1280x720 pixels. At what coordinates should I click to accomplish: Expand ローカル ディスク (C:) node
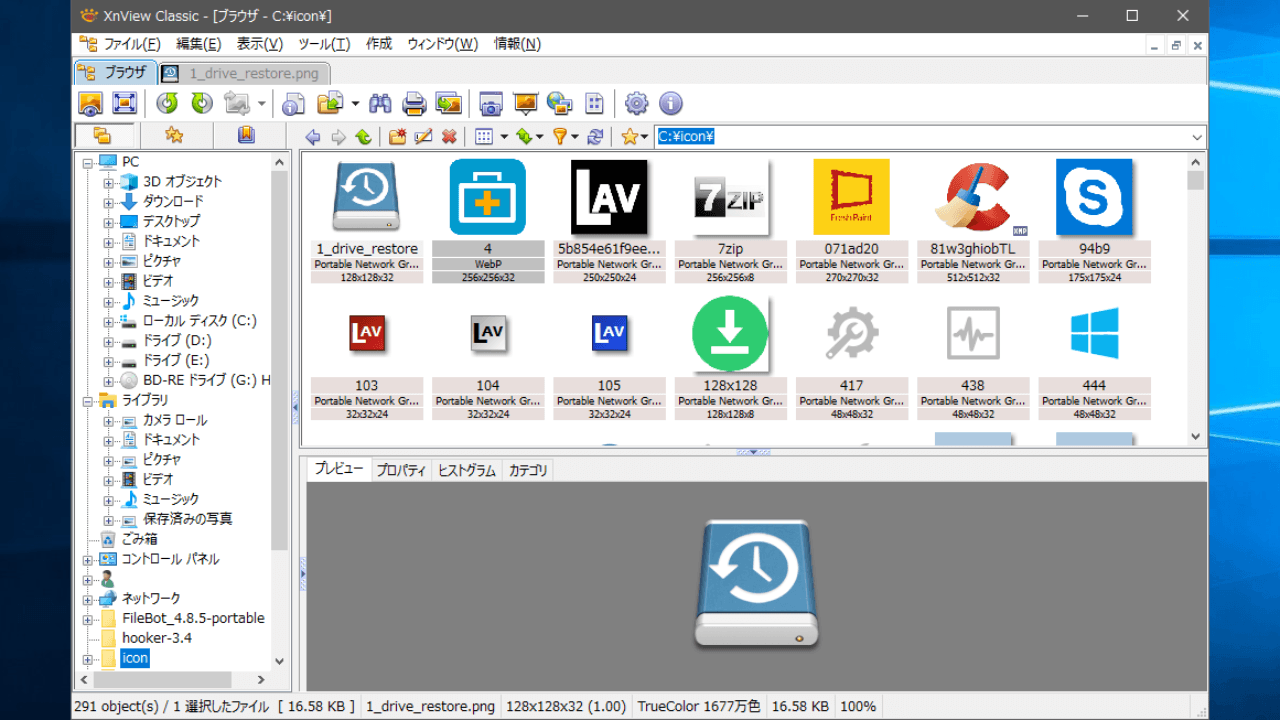[x=108, y=321]
